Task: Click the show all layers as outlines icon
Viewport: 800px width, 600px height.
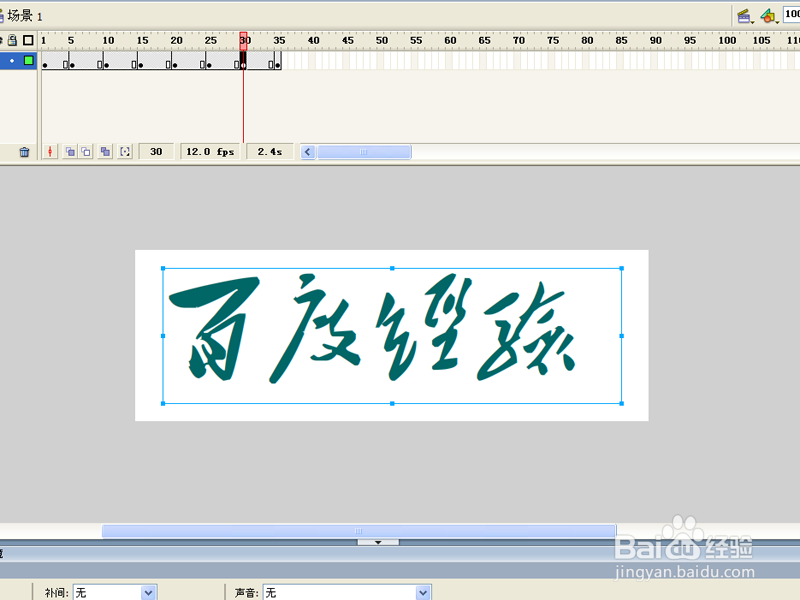Action: (29, 40)
